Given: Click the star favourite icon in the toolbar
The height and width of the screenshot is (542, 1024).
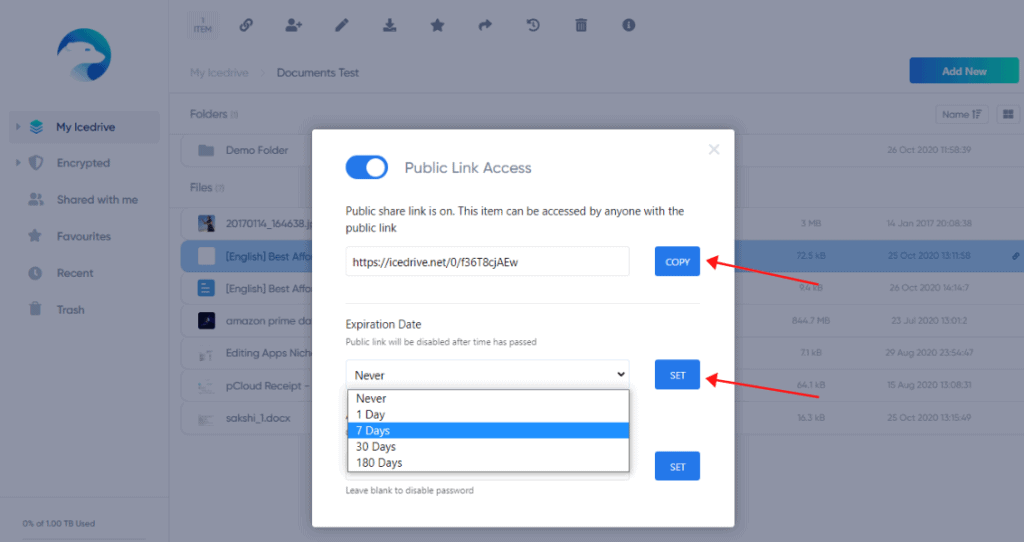Looking at the screenshot, I should [x=438, y=25].
